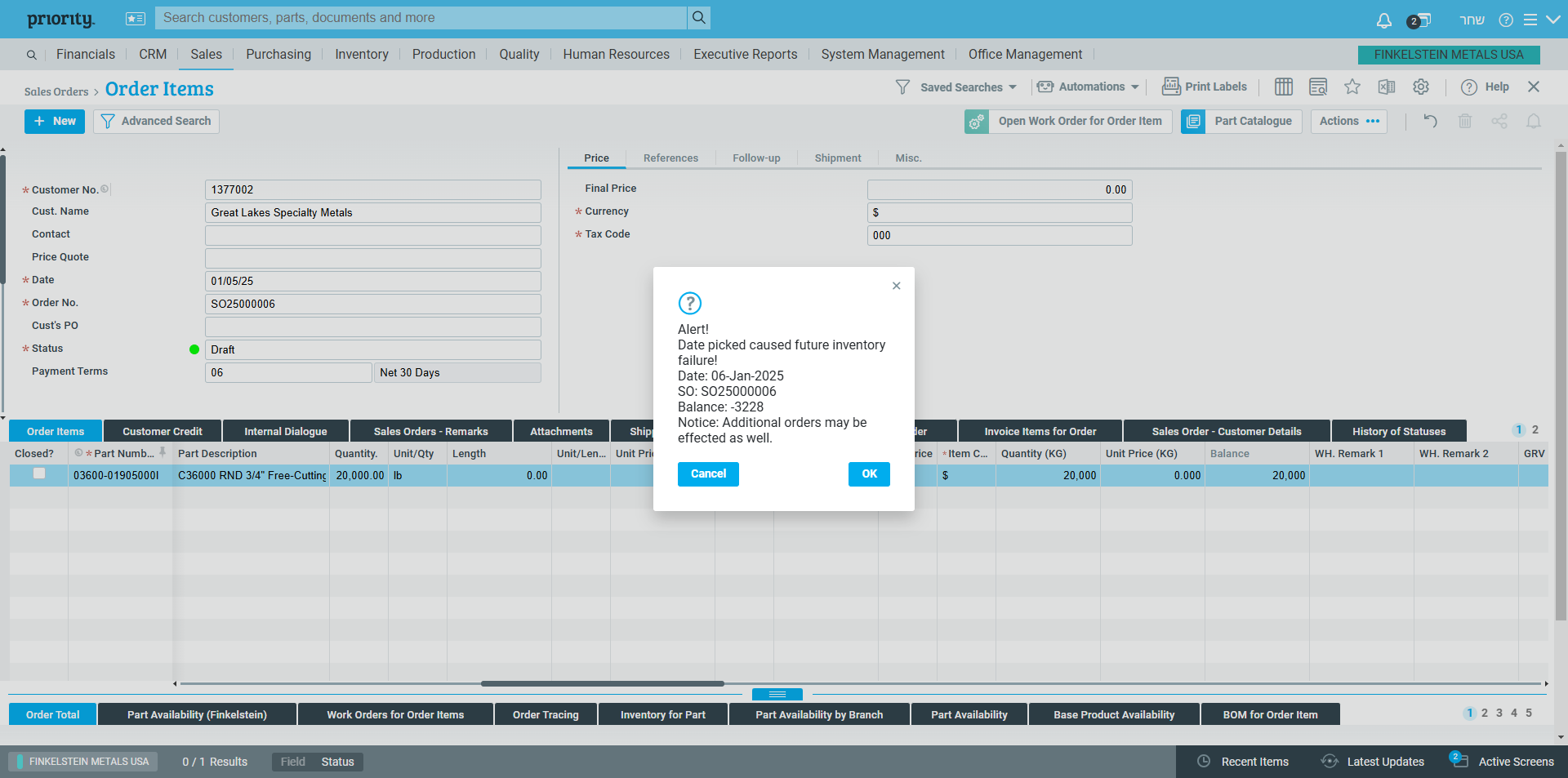Click the Status field in the status bar
Screen dimensions: 1568x778
[x=337, y=762]
